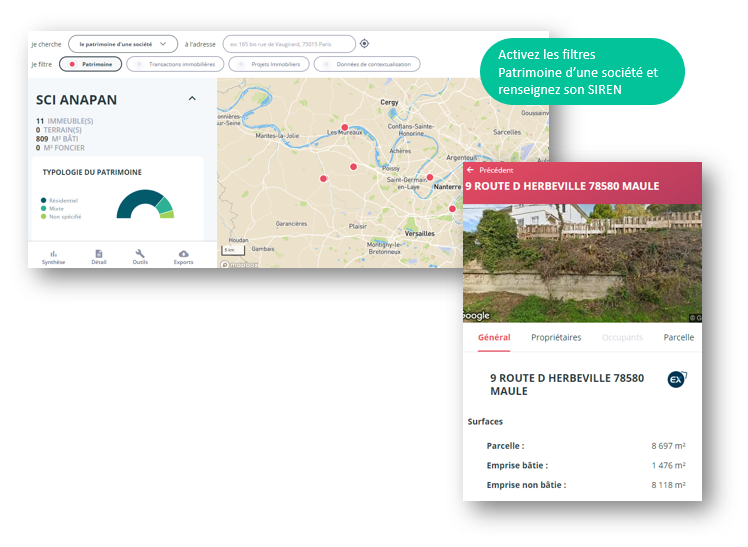Click the Versailles label on the map

[420, 233]
